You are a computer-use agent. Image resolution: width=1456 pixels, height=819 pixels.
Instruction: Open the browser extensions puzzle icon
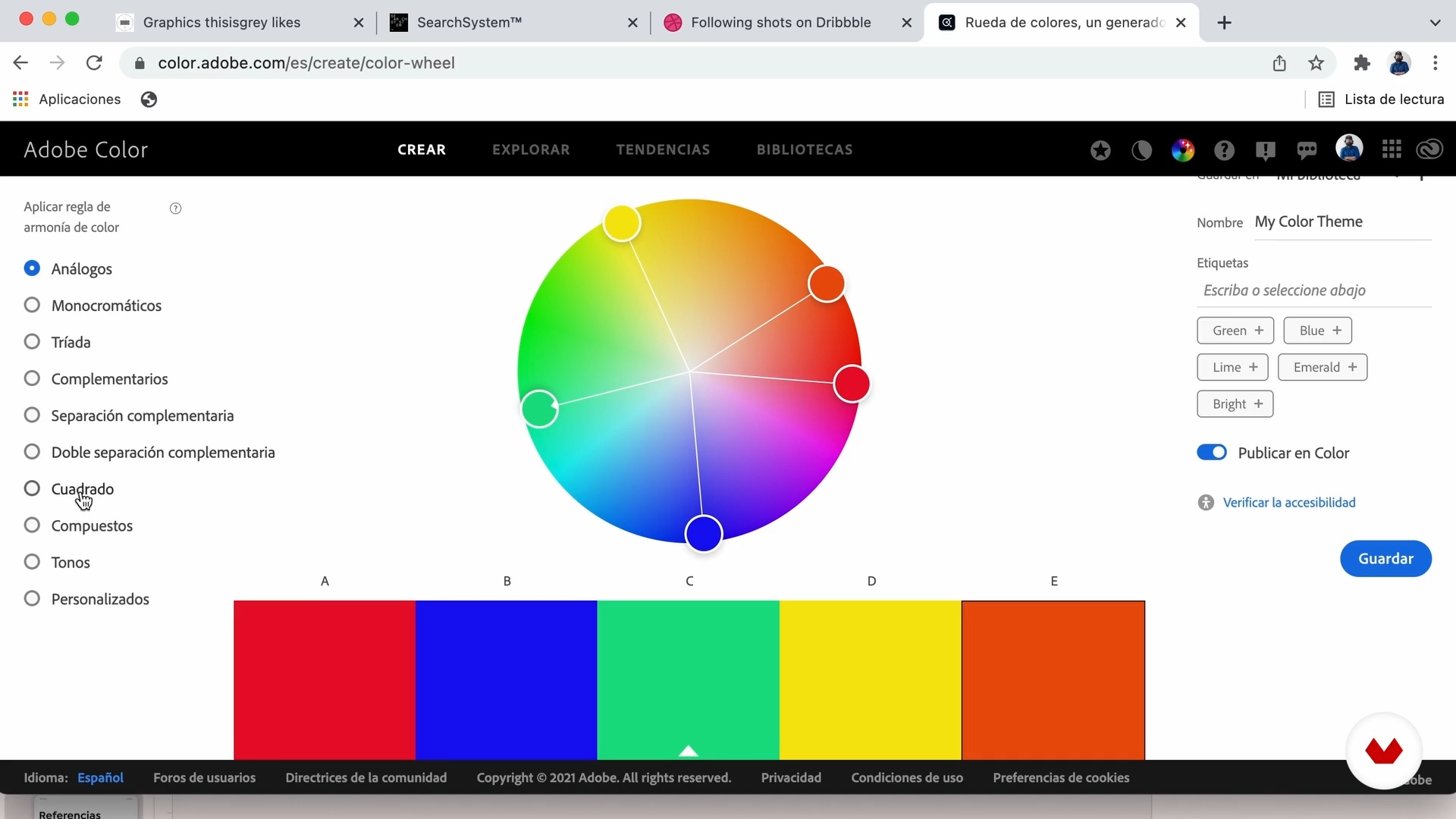point(1362,63)
